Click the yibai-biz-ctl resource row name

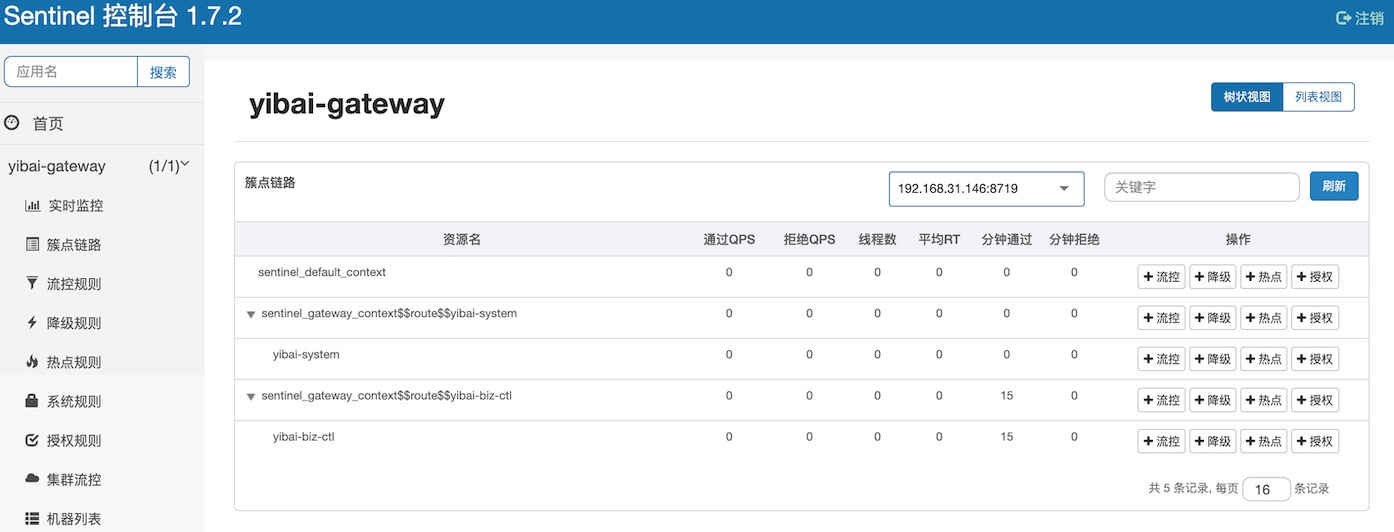pyautogui.click(x=303, y=436)
